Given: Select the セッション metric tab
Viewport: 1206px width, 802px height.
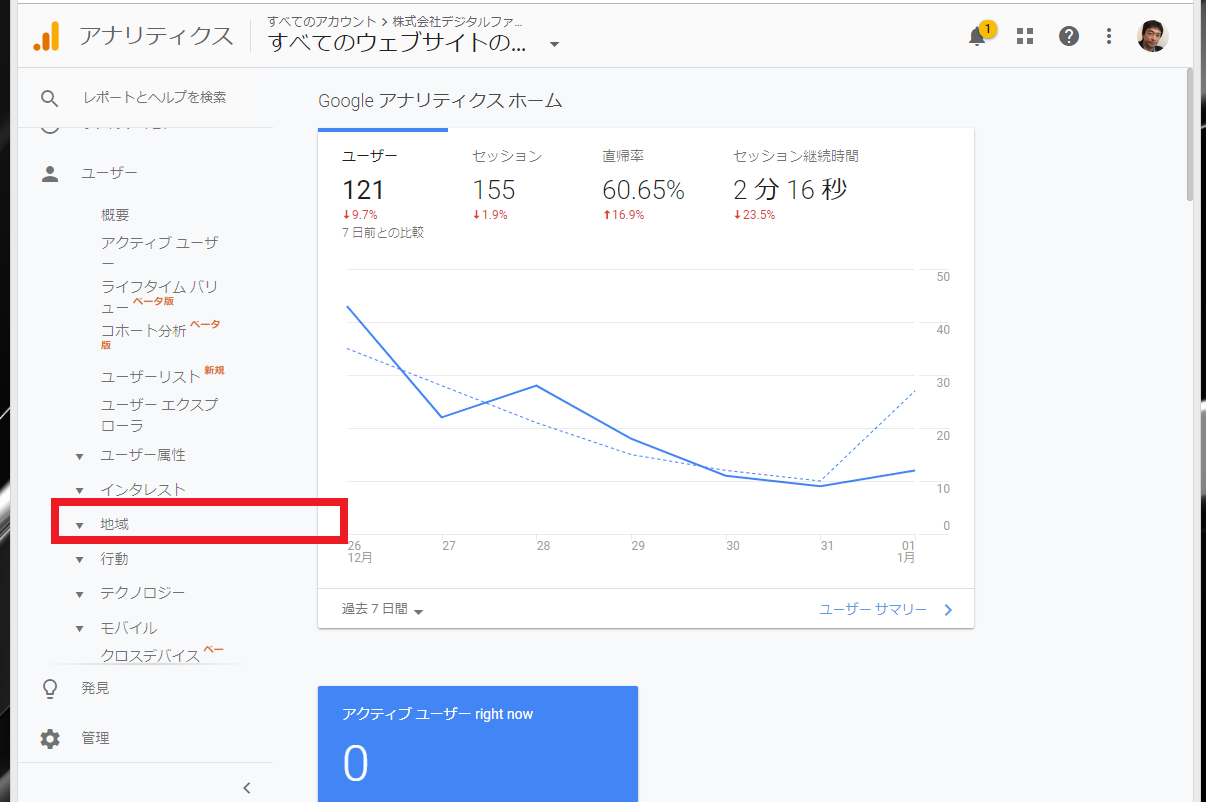Looking at the screenshot, I should 507,186.
